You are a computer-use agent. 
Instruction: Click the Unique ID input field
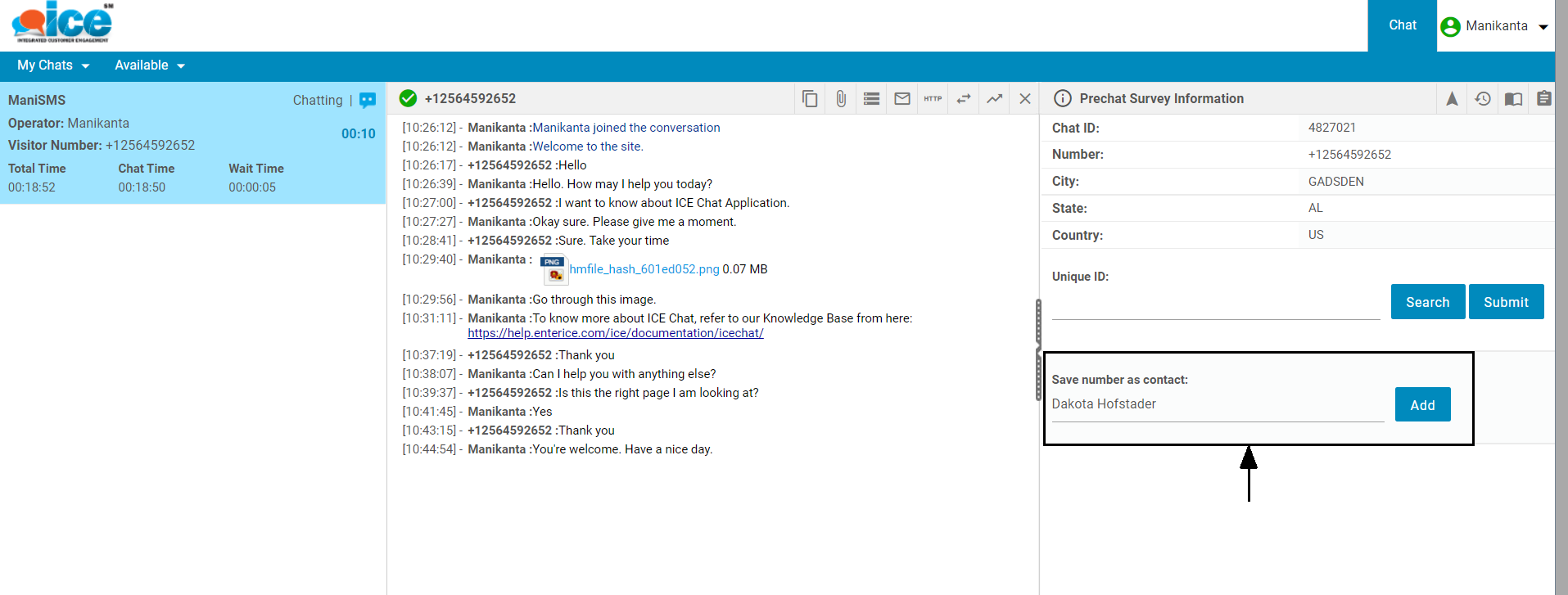coord(1215,305)
